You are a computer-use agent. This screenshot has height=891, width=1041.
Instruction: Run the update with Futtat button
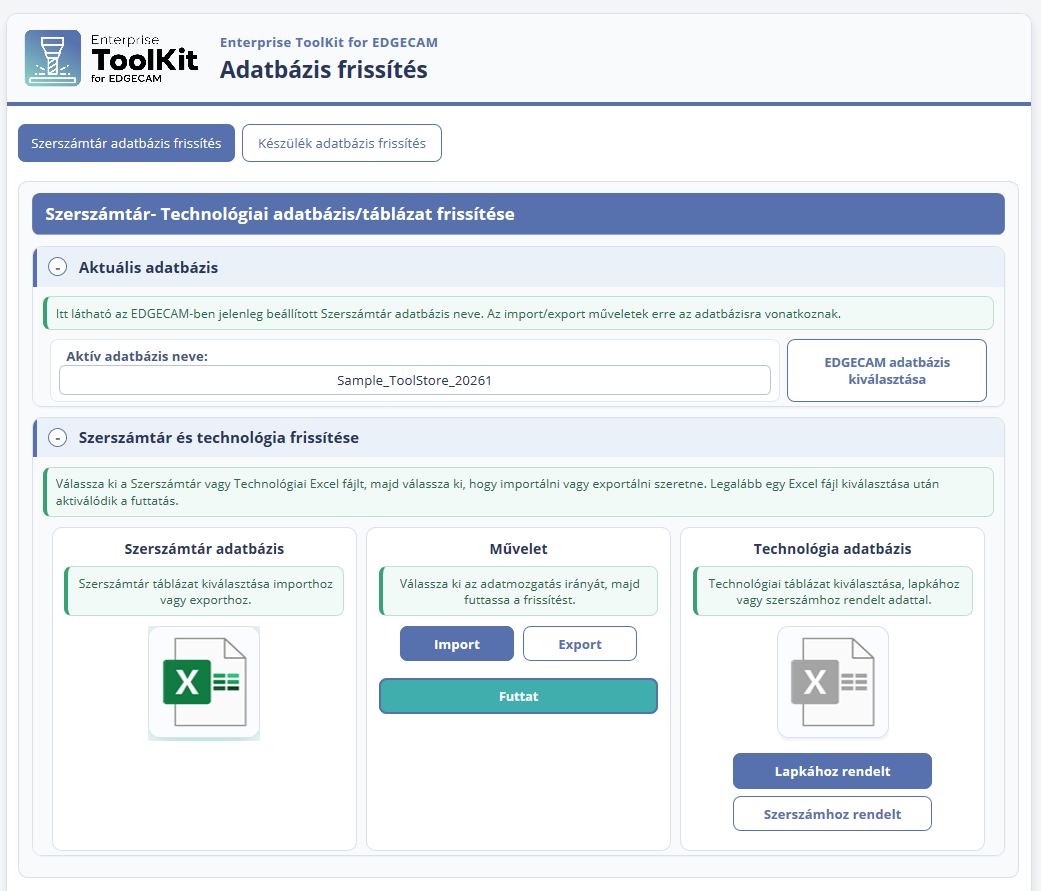(519, 696)
